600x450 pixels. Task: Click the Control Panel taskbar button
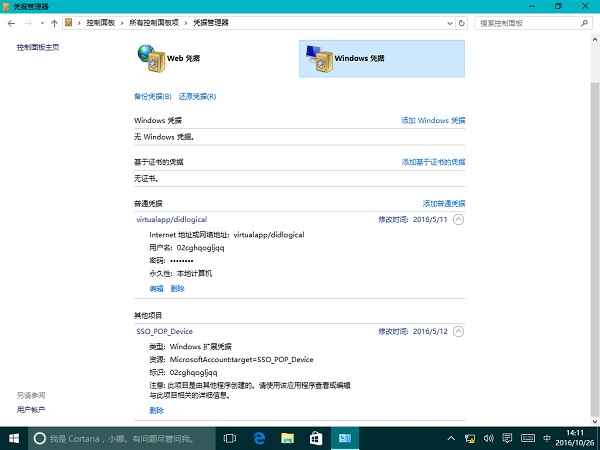tap(345, 439)
